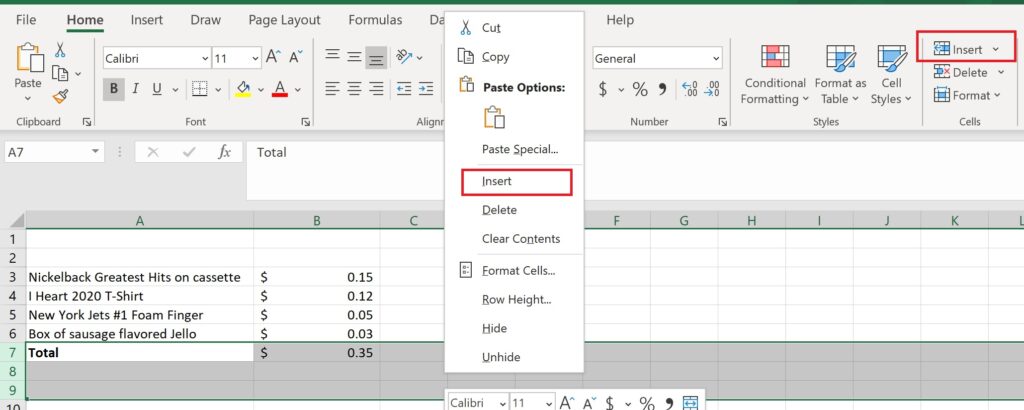
Task: Open Borders dropdown arrow
Action: tap(218, 89)
